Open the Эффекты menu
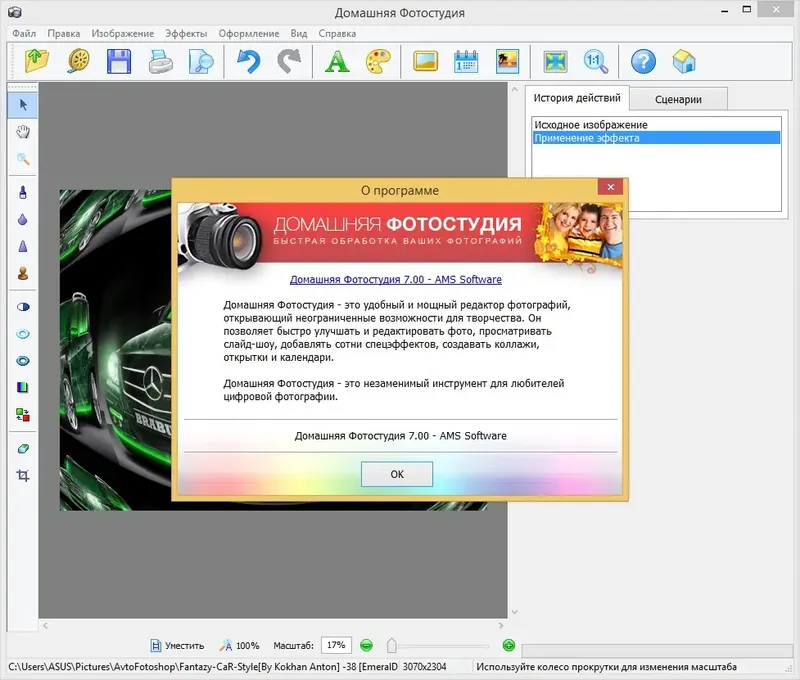This screenshot has width=800, height=680. pyautogui.click(x=186, y=33)
